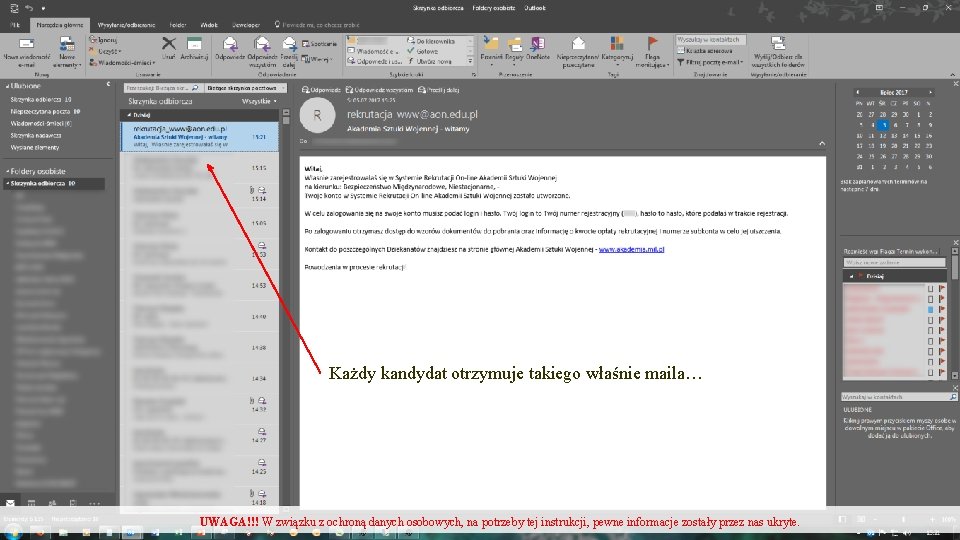Screen dimensions: 960x540
Task: Open Wiadomości-śmieci folder in favorites
Action: (40, 123)
